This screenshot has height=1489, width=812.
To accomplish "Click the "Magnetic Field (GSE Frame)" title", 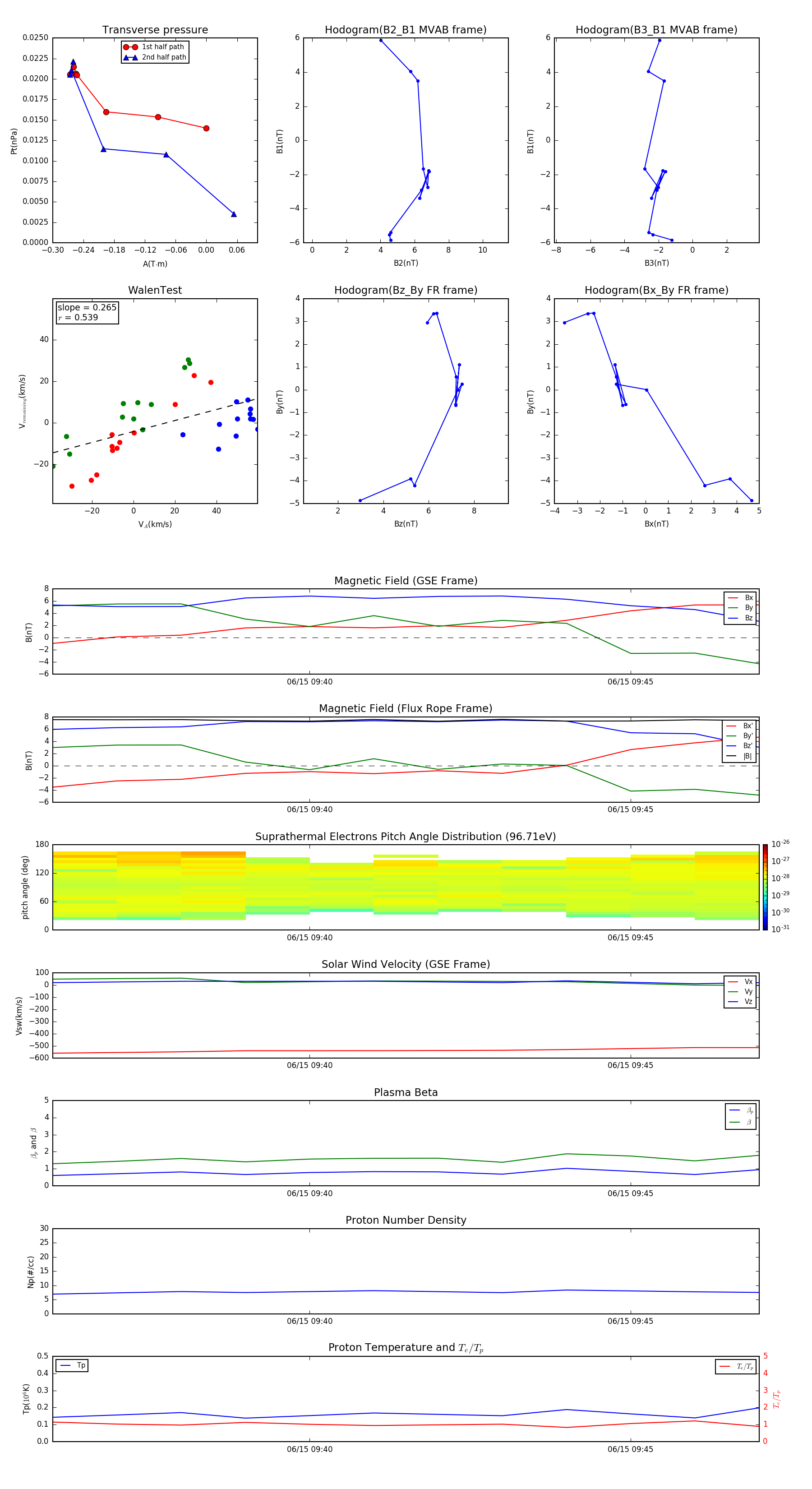I will (406, 581).
